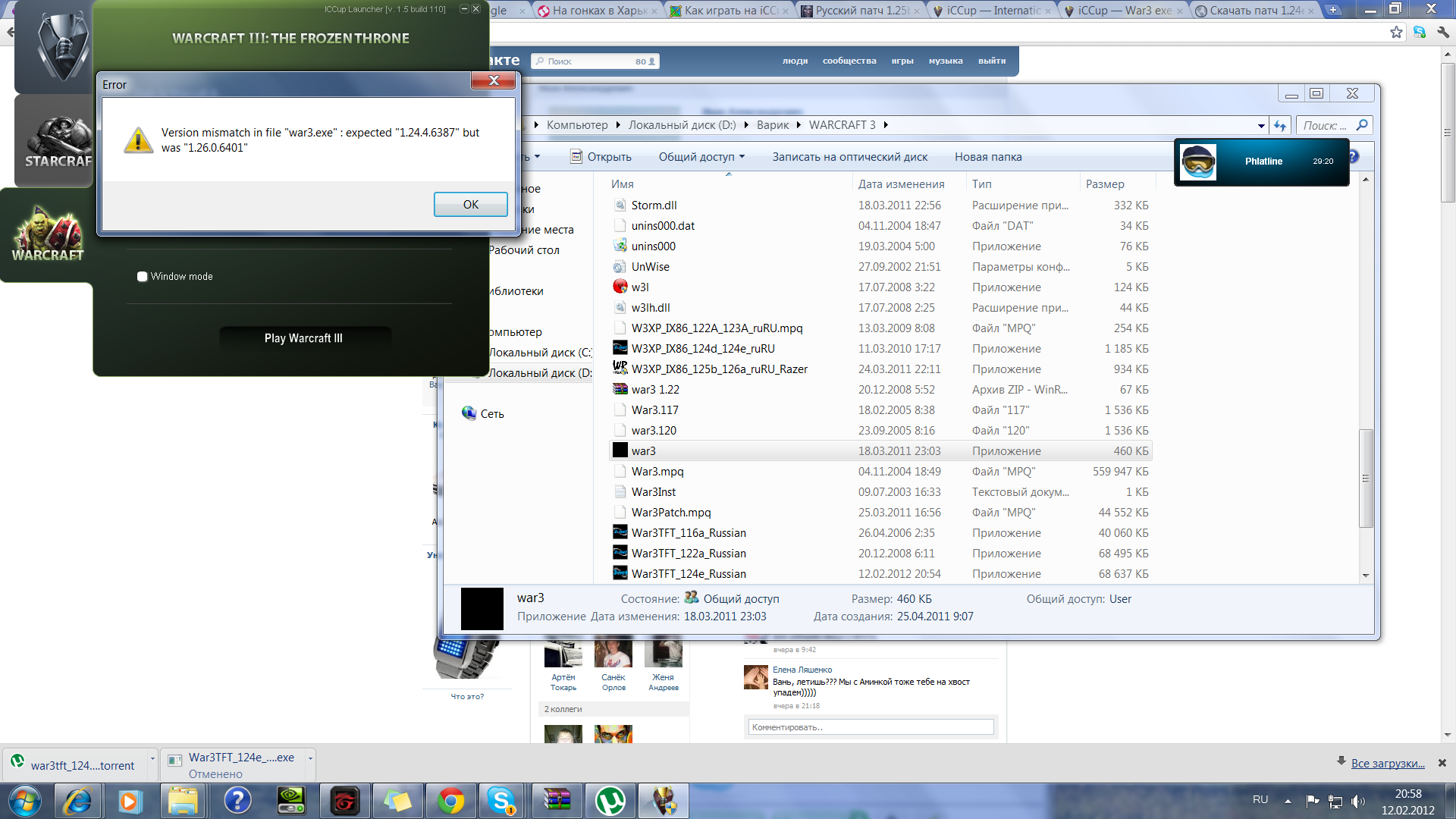This screenshot has width=1456, height=819.
Task: Switch to the iCCup — War3 exe tab
Action: tap(1124, 11)
